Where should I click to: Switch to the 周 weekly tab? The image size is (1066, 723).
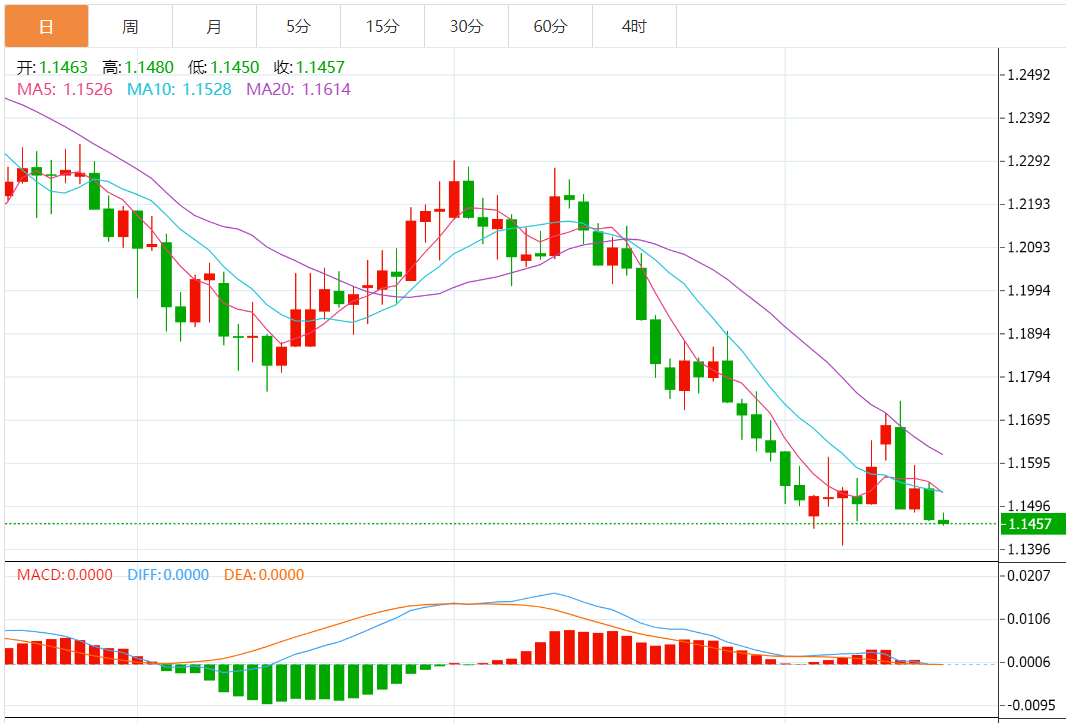[130, 27]
